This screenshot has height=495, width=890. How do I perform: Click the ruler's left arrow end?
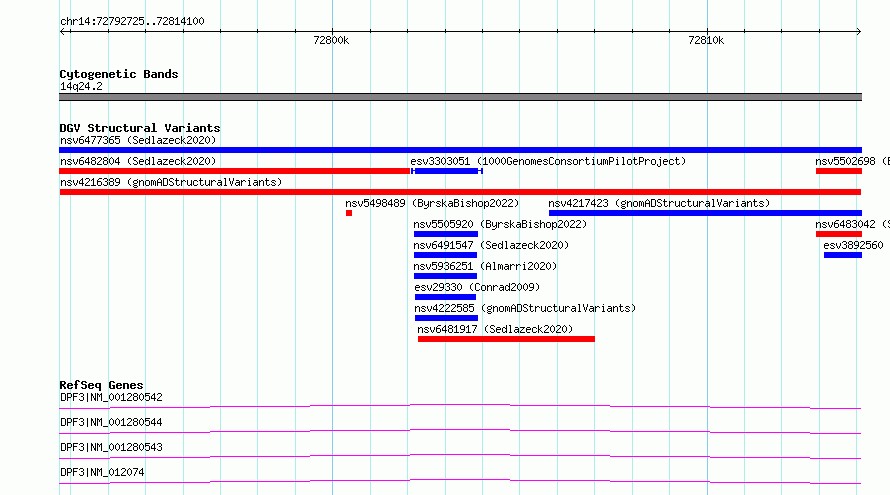[x=63, y=31]
